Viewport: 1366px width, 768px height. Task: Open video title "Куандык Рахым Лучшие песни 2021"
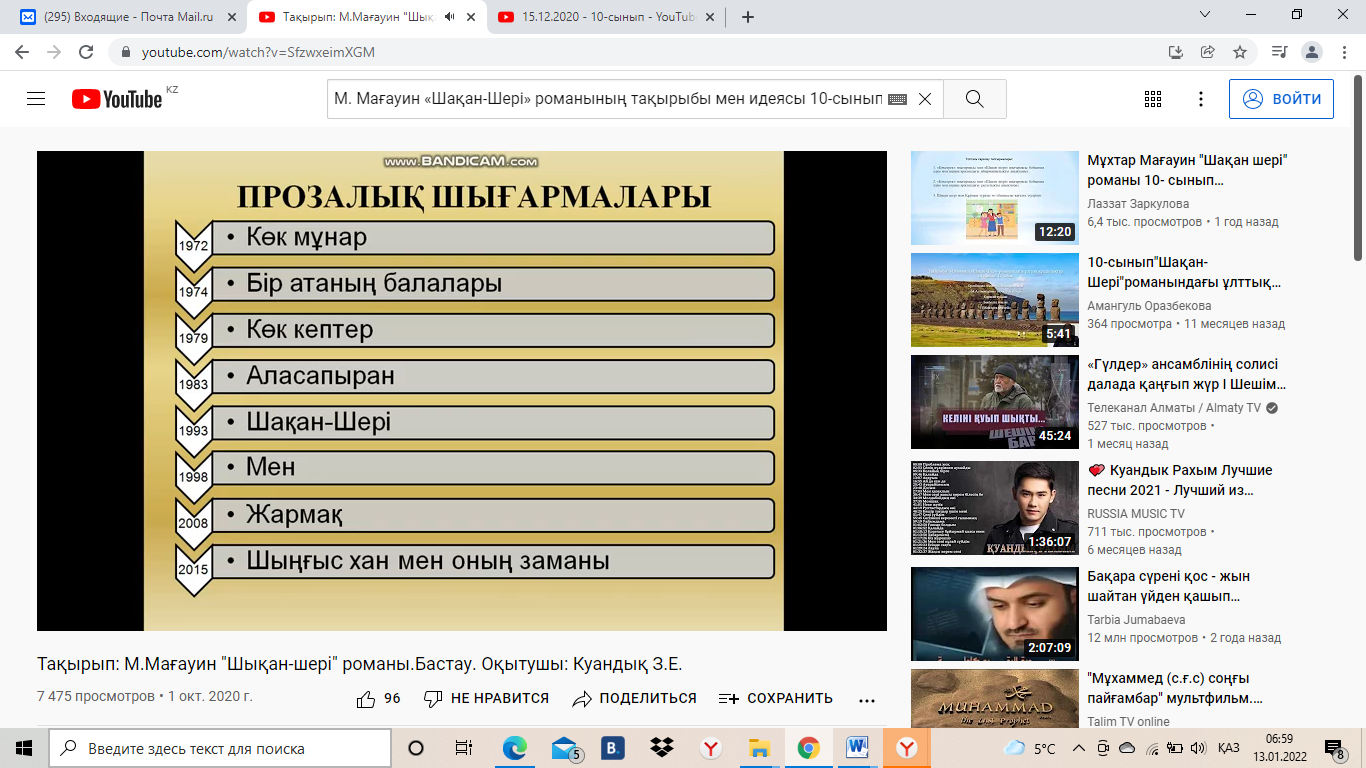click(1180, 481)
